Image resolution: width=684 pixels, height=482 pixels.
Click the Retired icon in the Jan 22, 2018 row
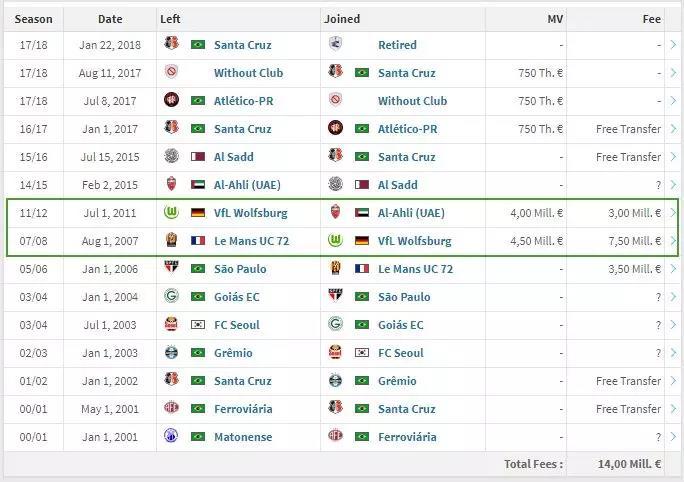[335, 45]
